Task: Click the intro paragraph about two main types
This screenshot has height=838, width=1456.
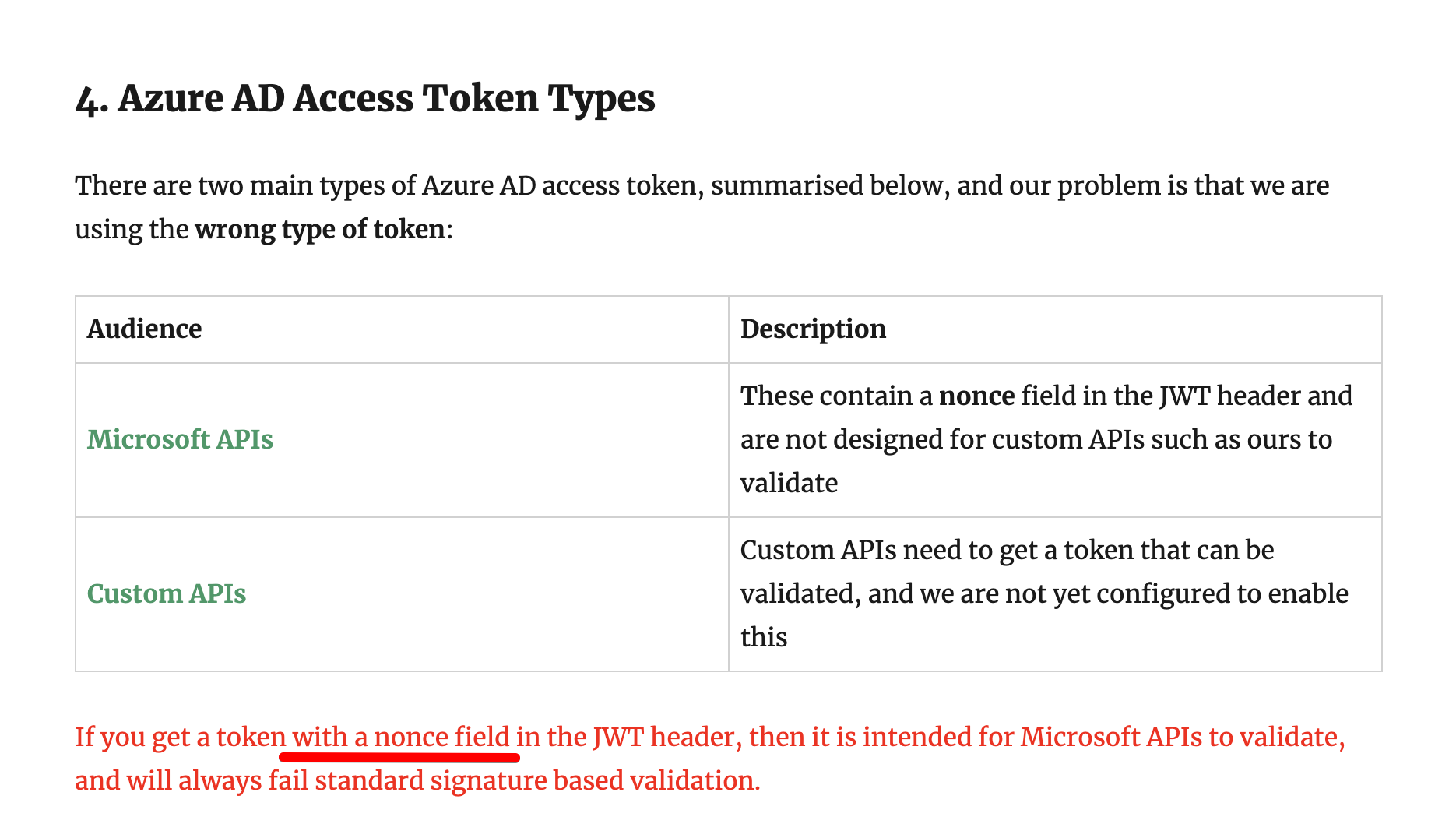Action: tap(702, 207)
